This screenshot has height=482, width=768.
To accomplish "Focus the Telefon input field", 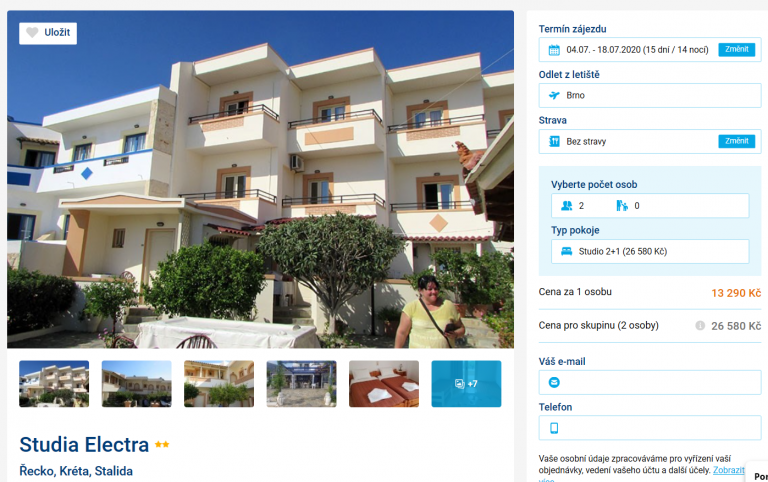I will click(x=650, y=428).
